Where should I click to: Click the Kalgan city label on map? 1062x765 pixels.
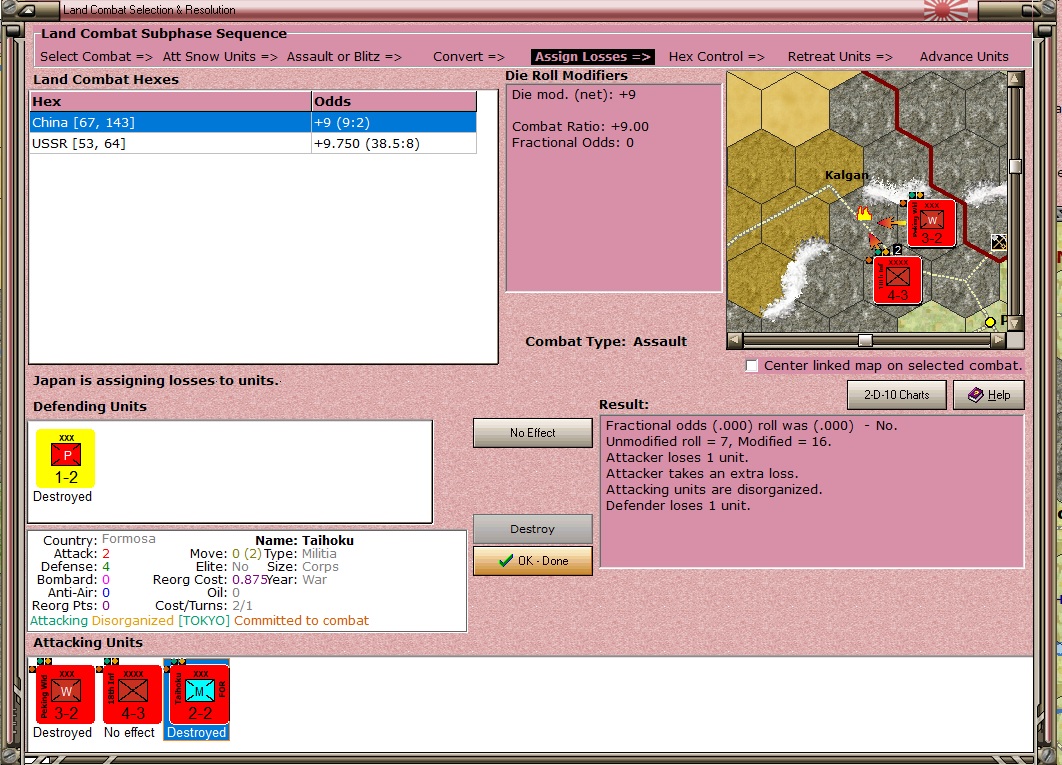click(846, 175)
